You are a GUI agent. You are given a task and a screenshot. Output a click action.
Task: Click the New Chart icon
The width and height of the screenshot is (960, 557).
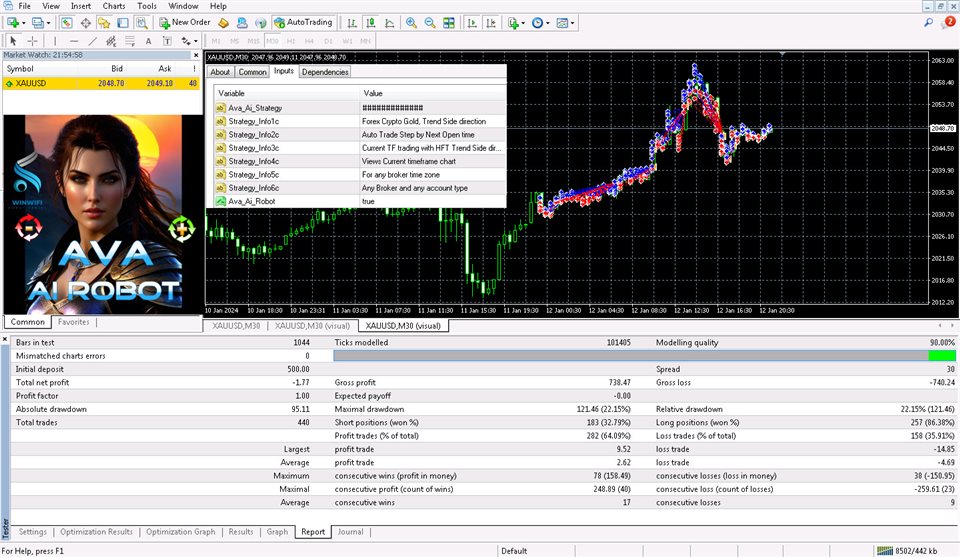coord(12,23)
